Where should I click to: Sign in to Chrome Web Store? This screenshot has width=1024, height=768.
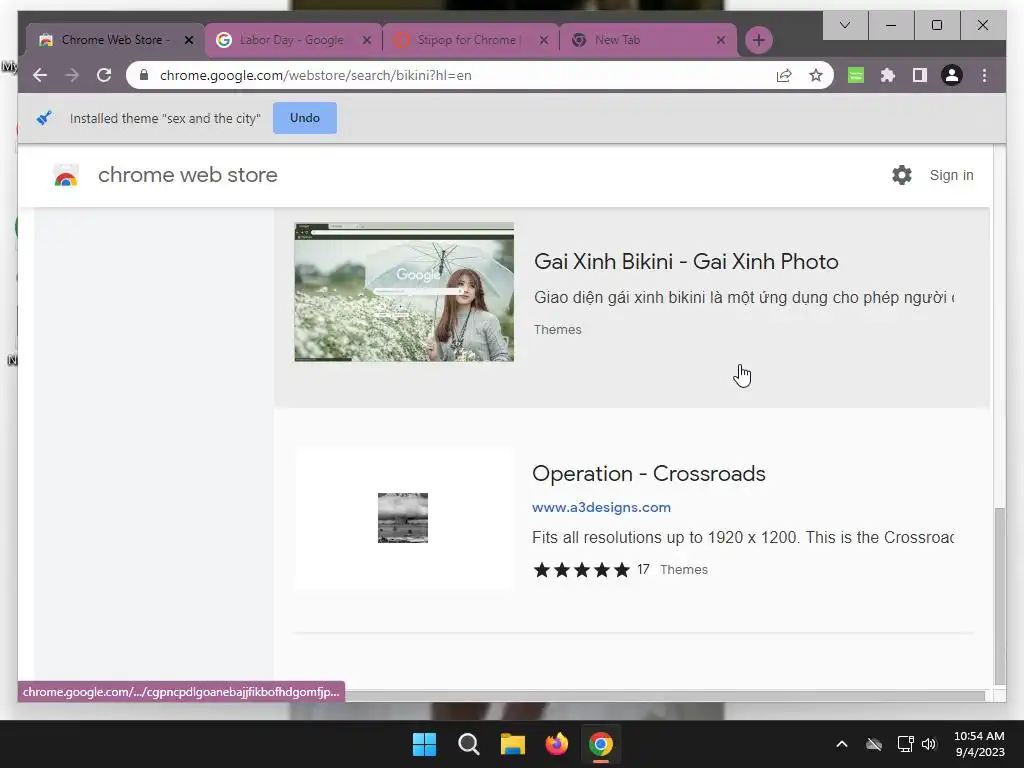tap(952, 175)
